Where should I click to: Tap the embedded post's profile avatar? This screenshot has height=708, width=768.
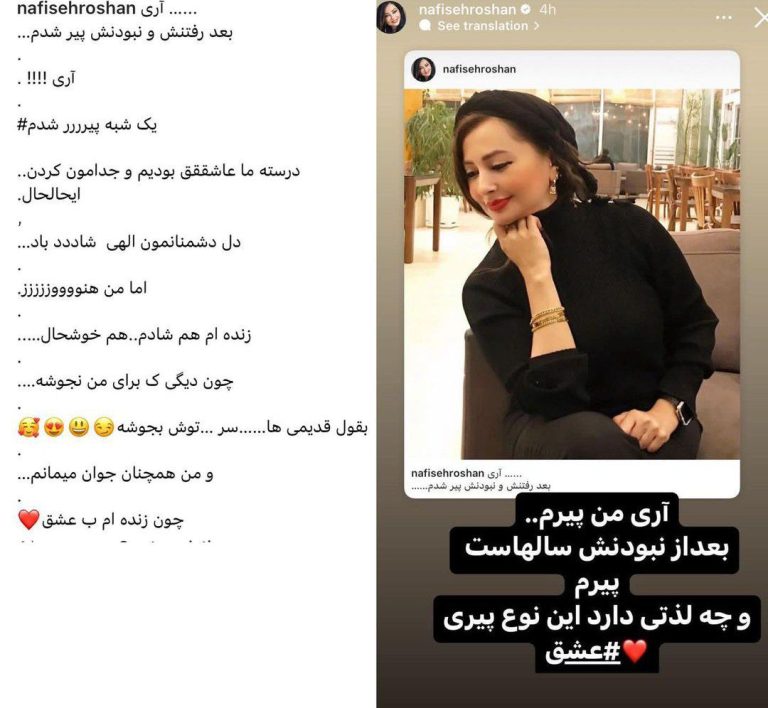pyautogui.click(x=424, y=69)
